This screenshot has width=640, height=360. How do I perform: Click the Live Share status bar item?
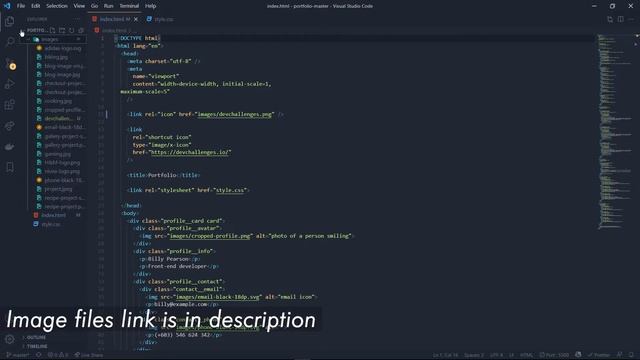click(89, 355)
